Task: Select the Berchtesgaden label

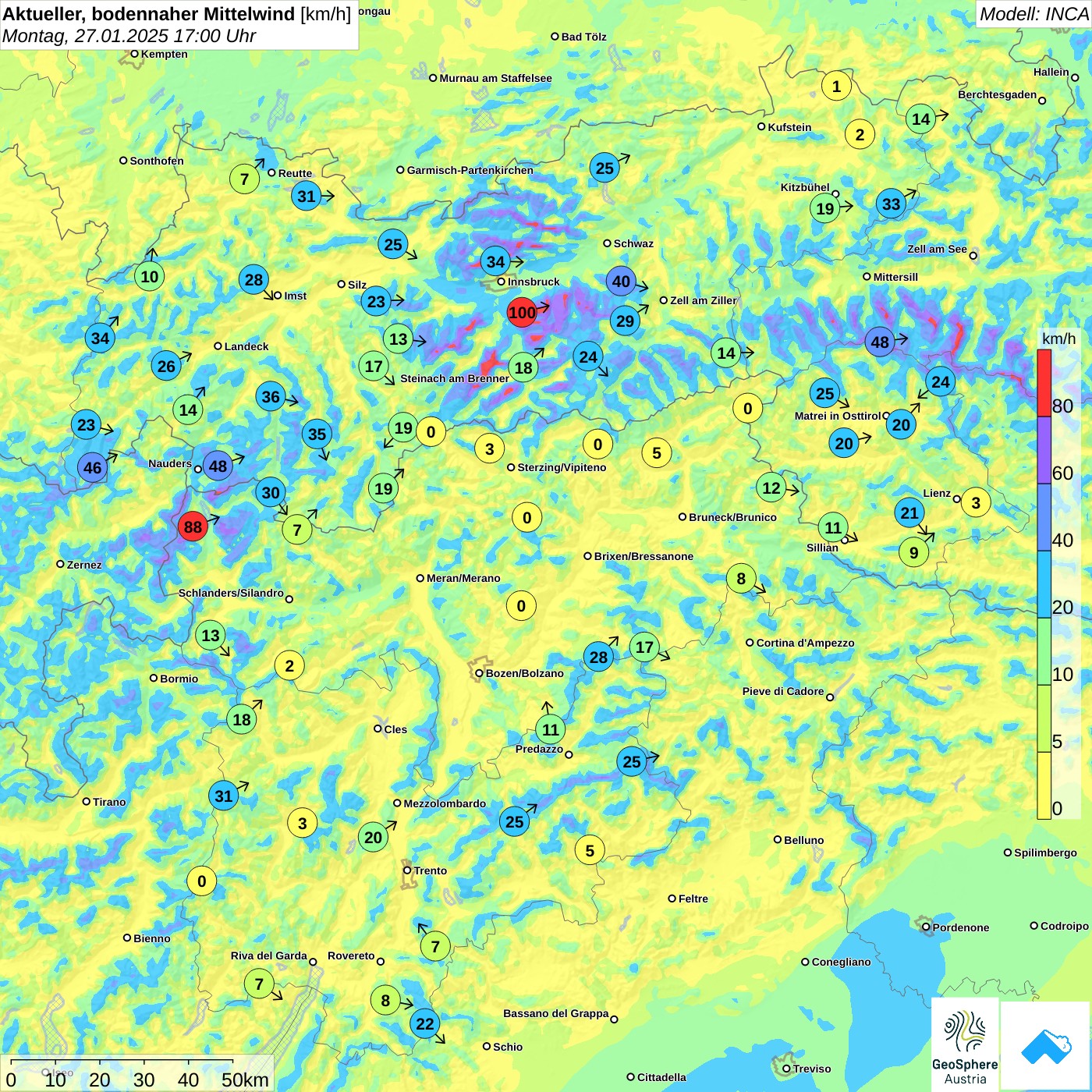Action: click(998, 94)
